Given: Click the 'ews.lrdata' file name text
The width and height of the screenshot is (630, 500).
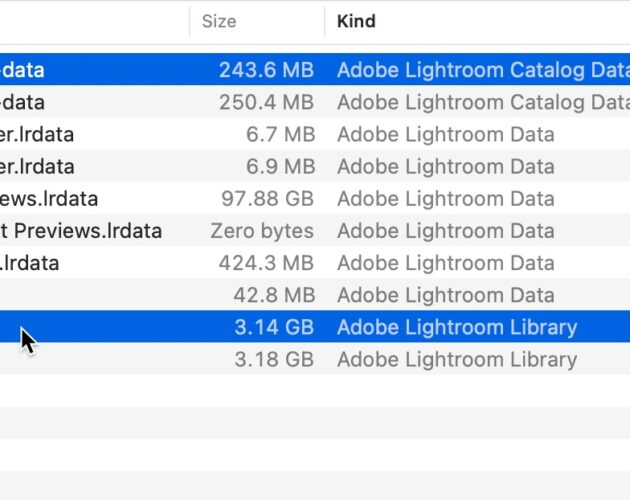Looking at the screenshot, I should 49,199.
